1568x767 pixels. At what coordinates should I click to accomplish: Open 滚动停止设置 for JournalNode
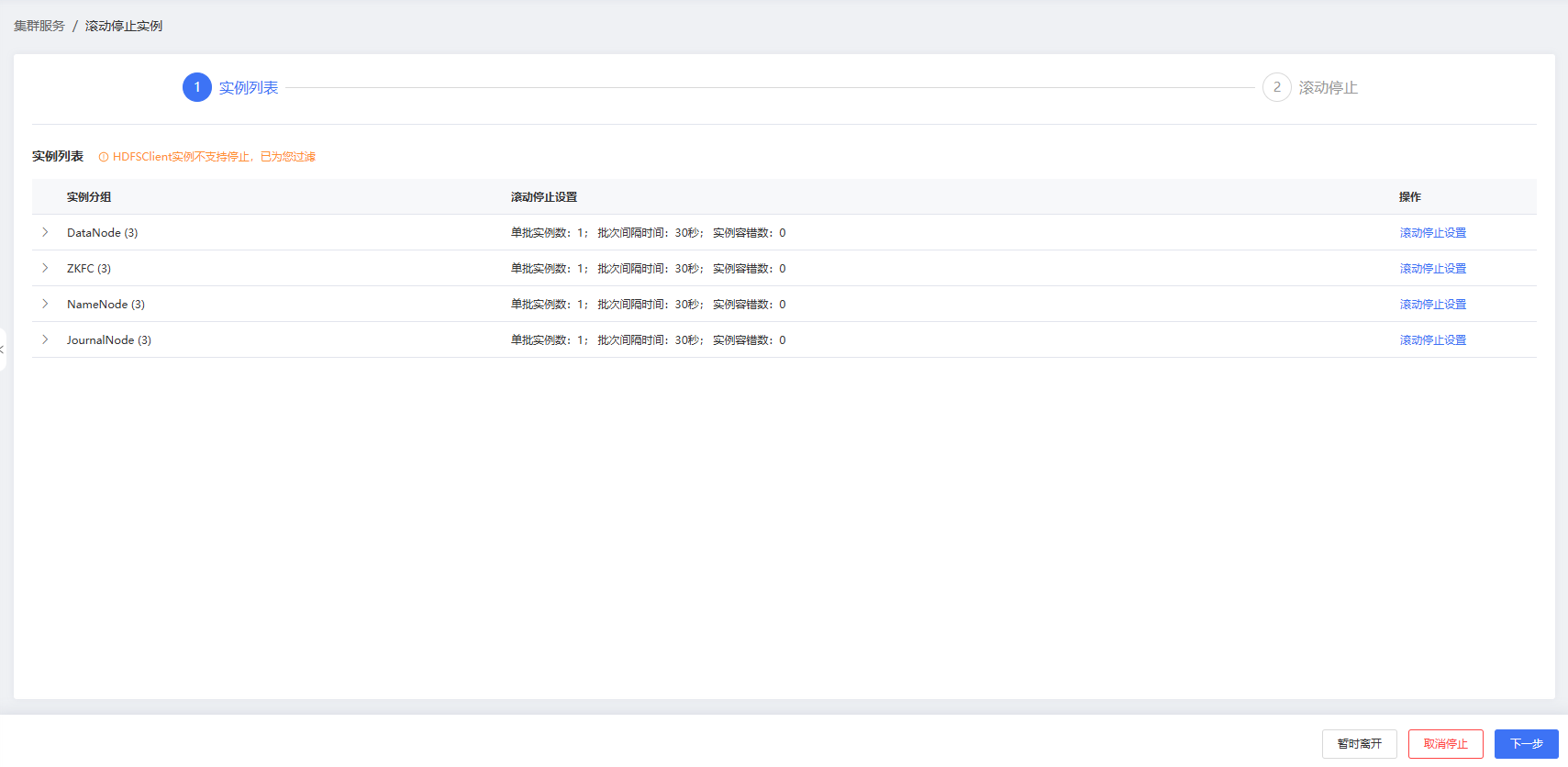tap(1432, 340)
